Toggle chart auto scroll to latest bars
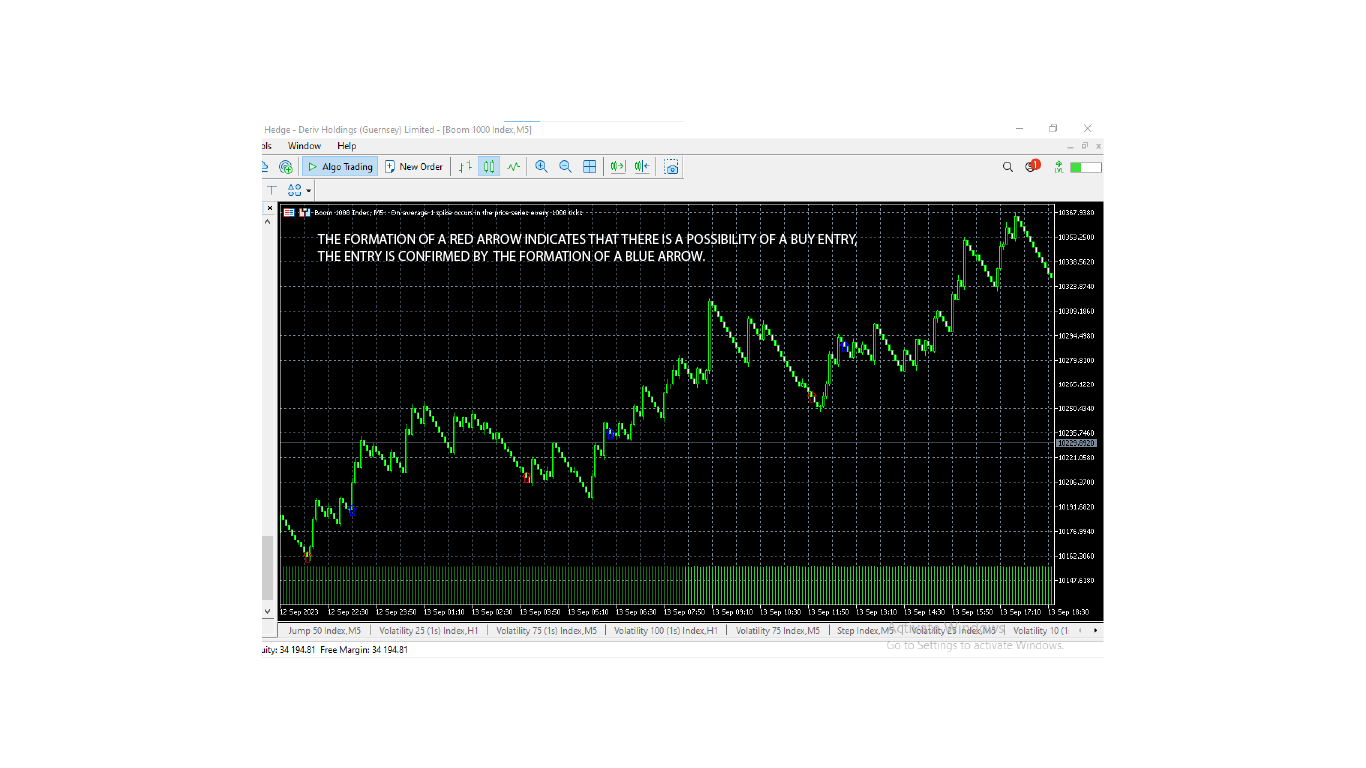Image resolution: width=1366 pixels, height=768 pixels. (x=617, y=166)
